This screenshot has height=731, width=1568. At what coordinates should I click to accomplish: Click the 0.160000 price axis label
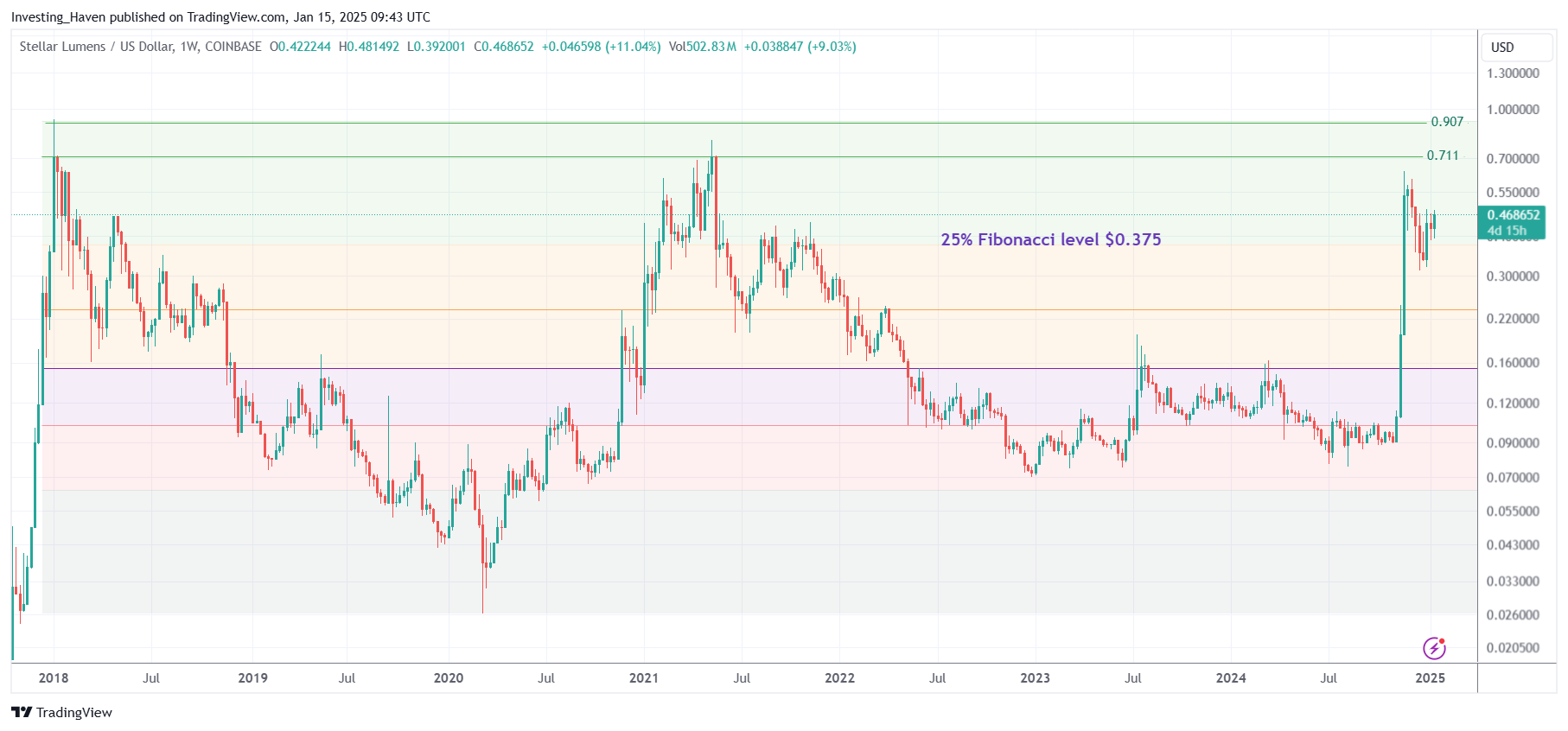(1513, 363)
